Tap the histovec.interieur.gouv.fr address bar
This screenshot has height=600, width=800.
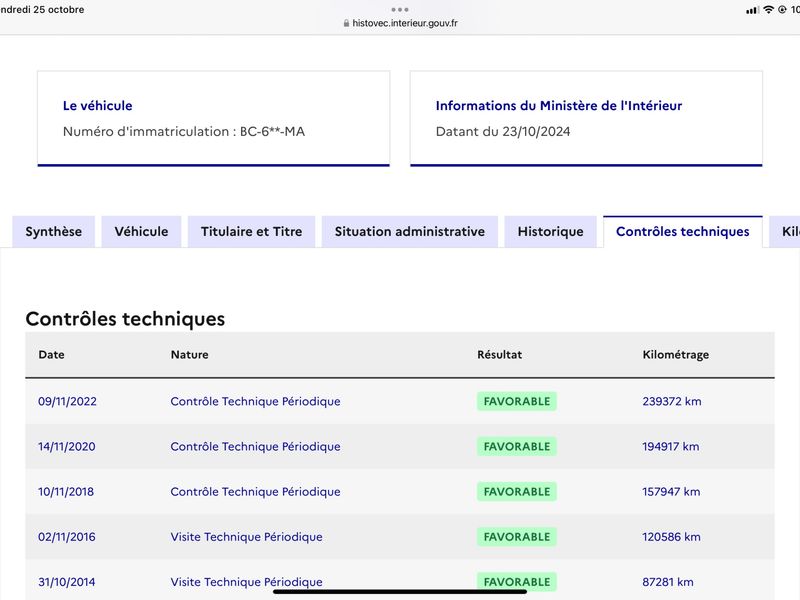tap(401, 23)
